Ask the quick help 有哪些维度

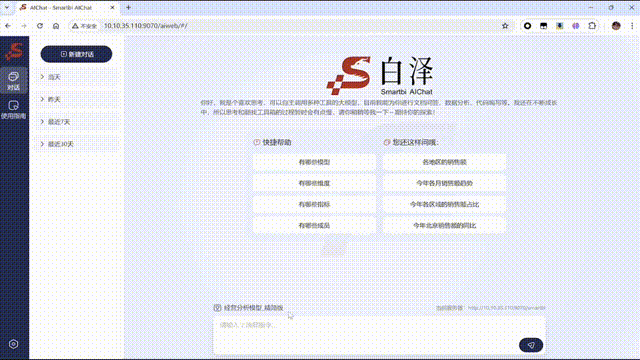pyautogui.click(x=314, y=183)
